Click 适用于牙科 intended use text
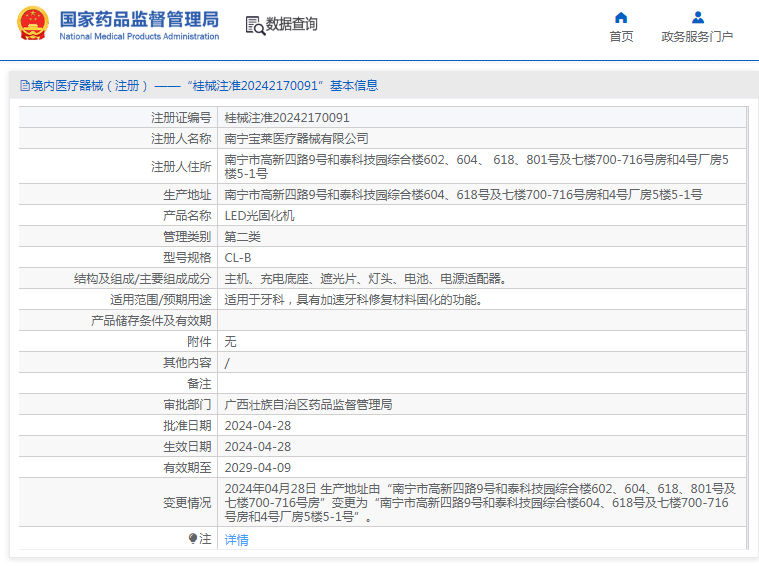Screen dimensions: 759x566 (354, 300)
